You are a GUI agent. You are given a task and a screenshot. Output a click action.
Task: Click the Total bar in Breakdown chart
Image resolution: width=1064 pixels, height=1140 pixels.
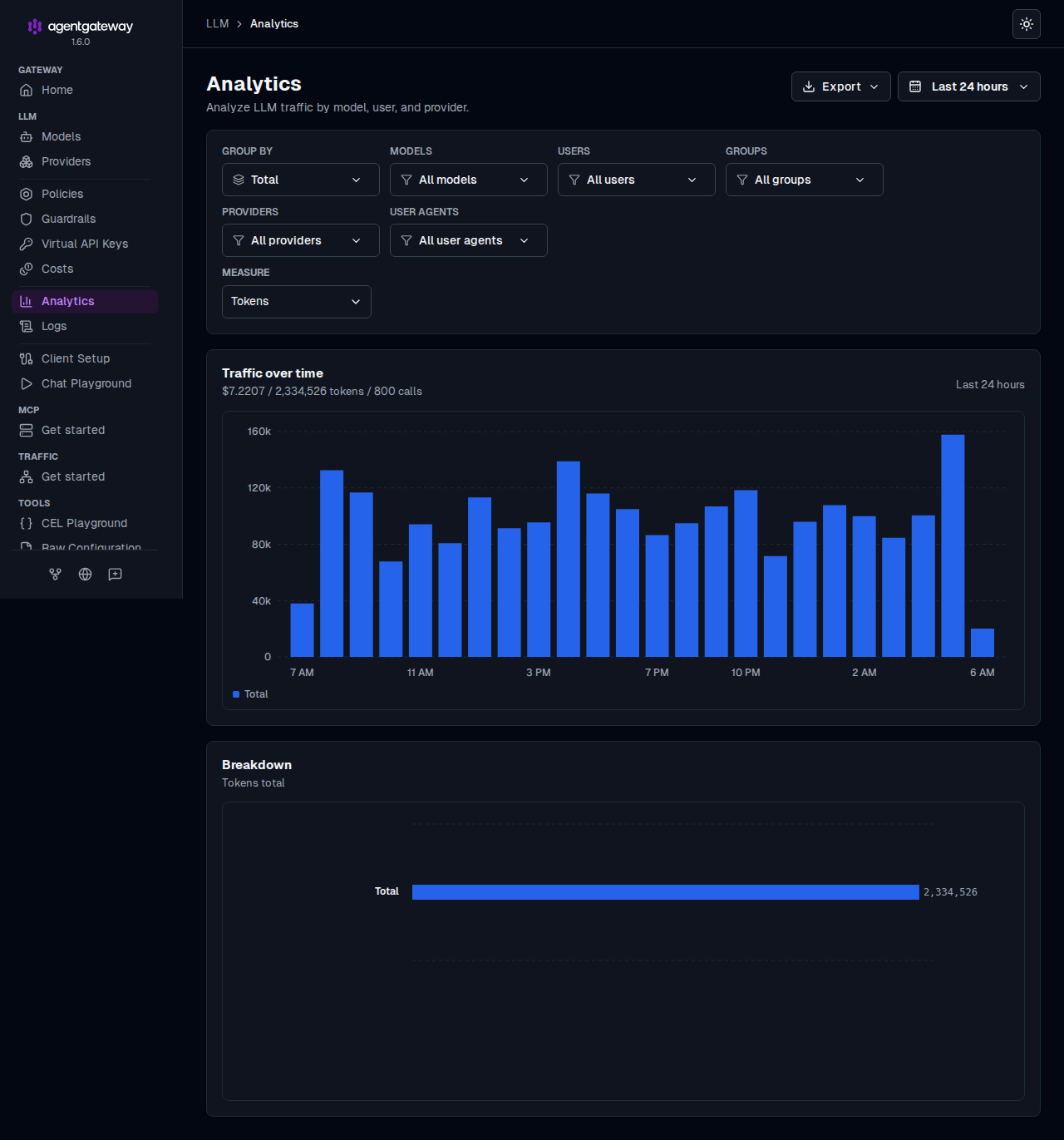(666, 892)
